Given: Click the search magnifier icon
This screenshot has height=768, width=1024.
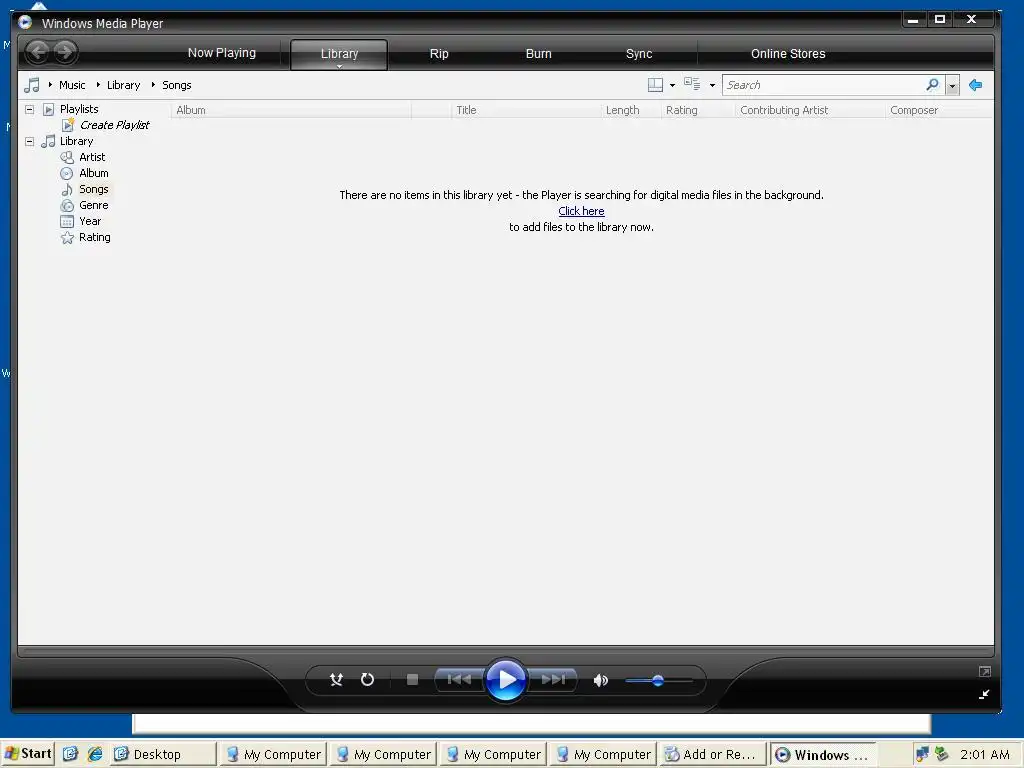Looking at the screenshot, I should coord(933,84).
